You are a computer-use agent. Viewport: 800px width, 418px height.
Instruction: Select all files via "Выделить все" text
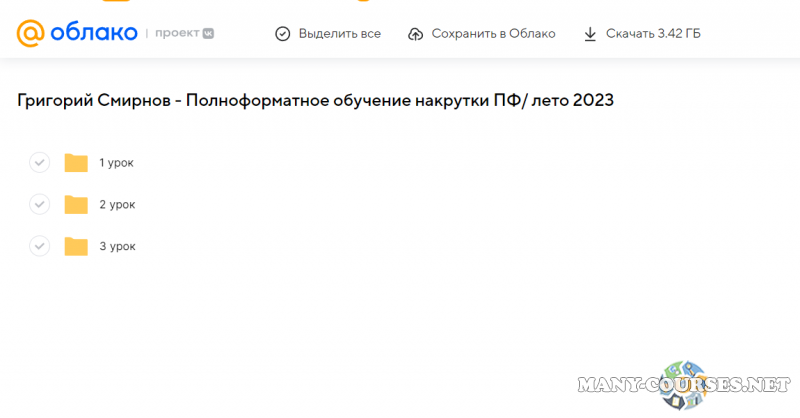point(339,34)
